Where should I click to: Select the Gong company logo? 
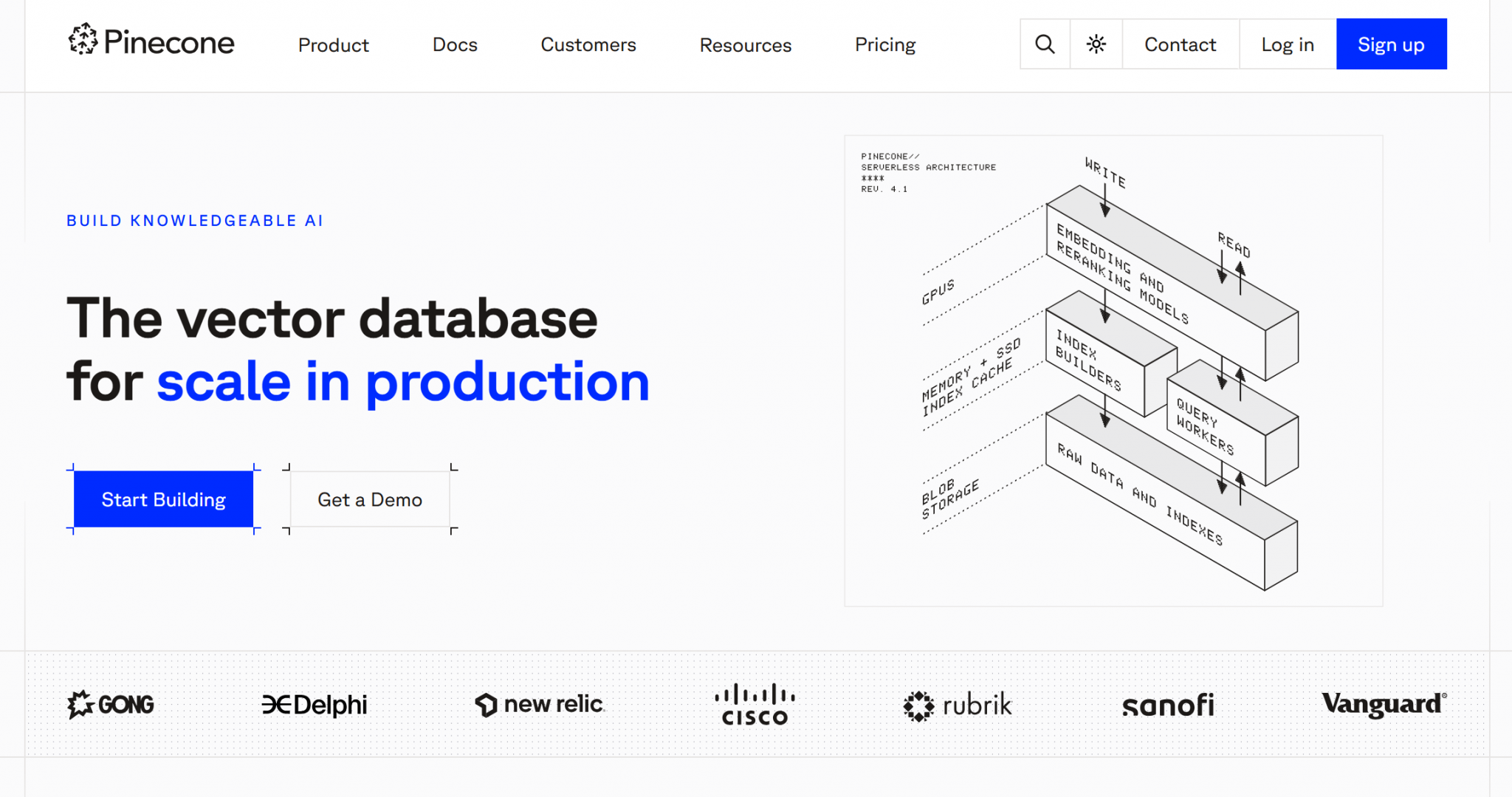(x=110, y=704)
